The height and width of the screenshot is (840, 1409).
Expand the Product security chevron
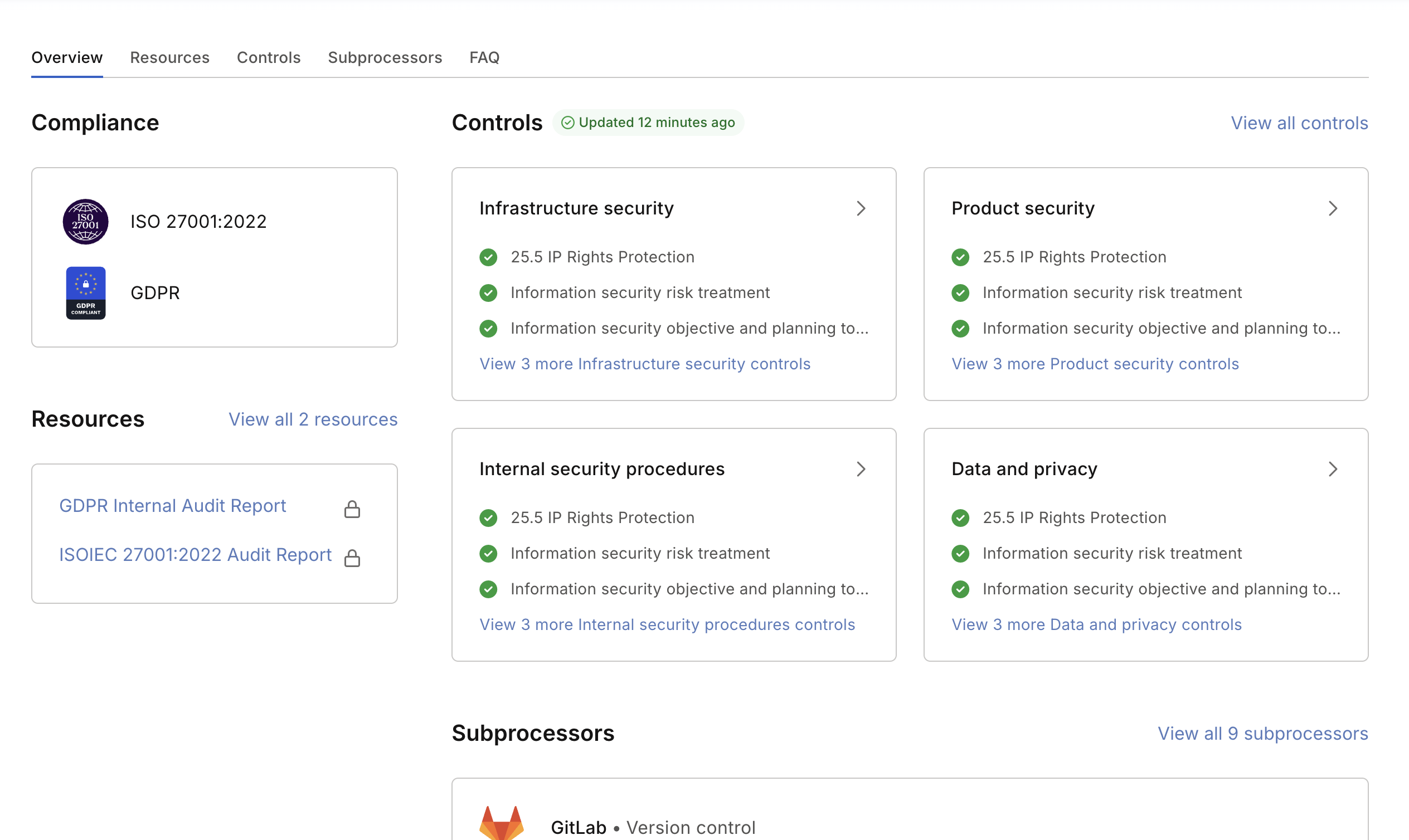[1333, 208]
